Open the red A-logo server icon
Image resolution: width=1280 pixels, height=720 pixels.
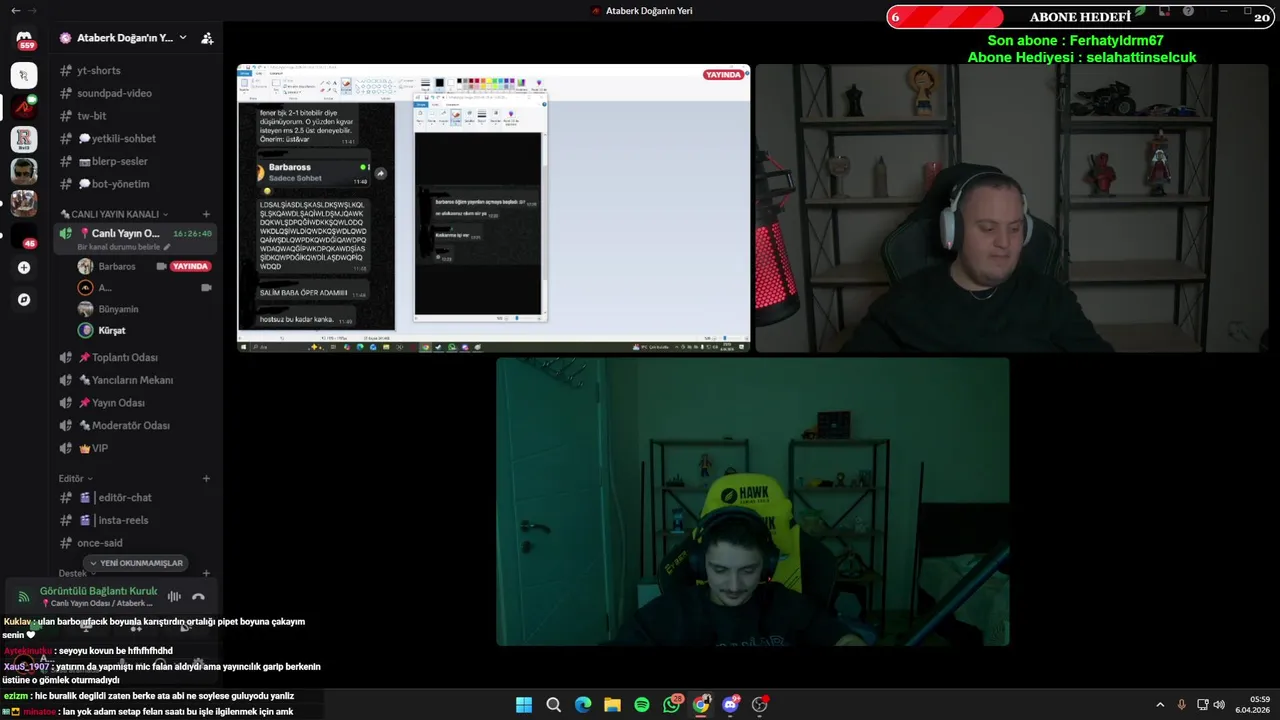(24, 106)
